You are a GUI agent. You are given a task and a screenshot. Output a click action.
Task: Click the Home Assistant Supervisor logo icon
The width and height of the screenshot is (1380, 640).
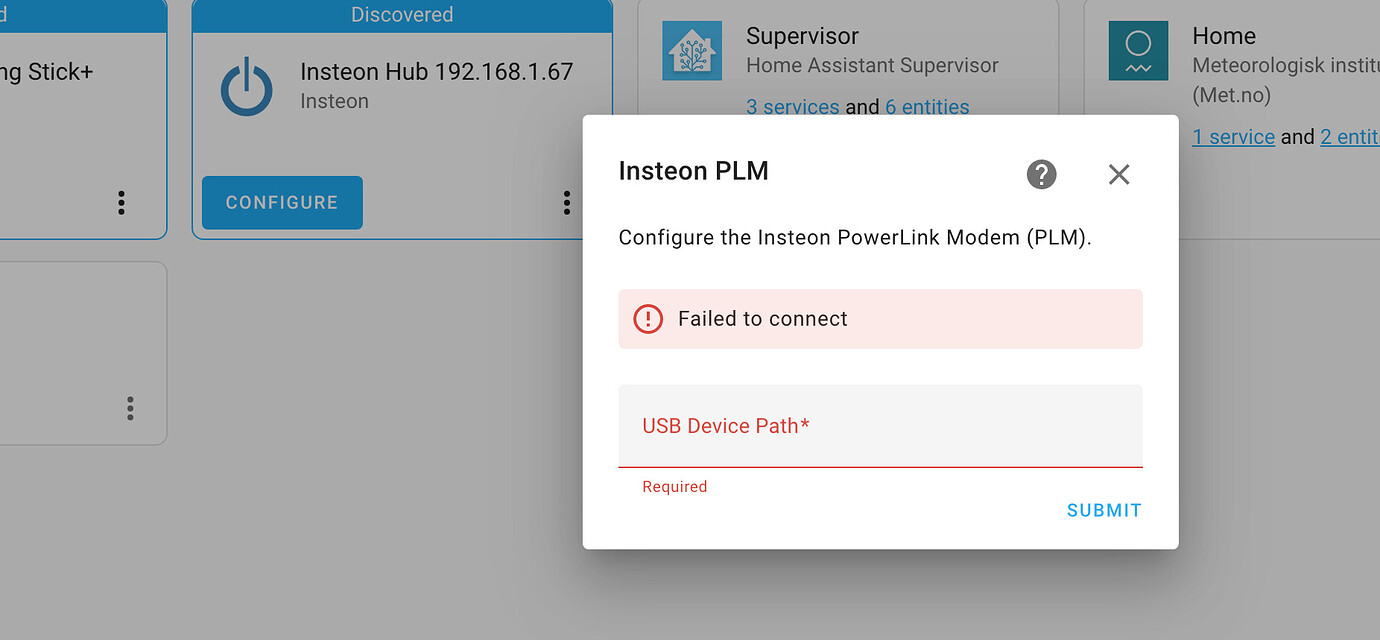pos(694,50)
